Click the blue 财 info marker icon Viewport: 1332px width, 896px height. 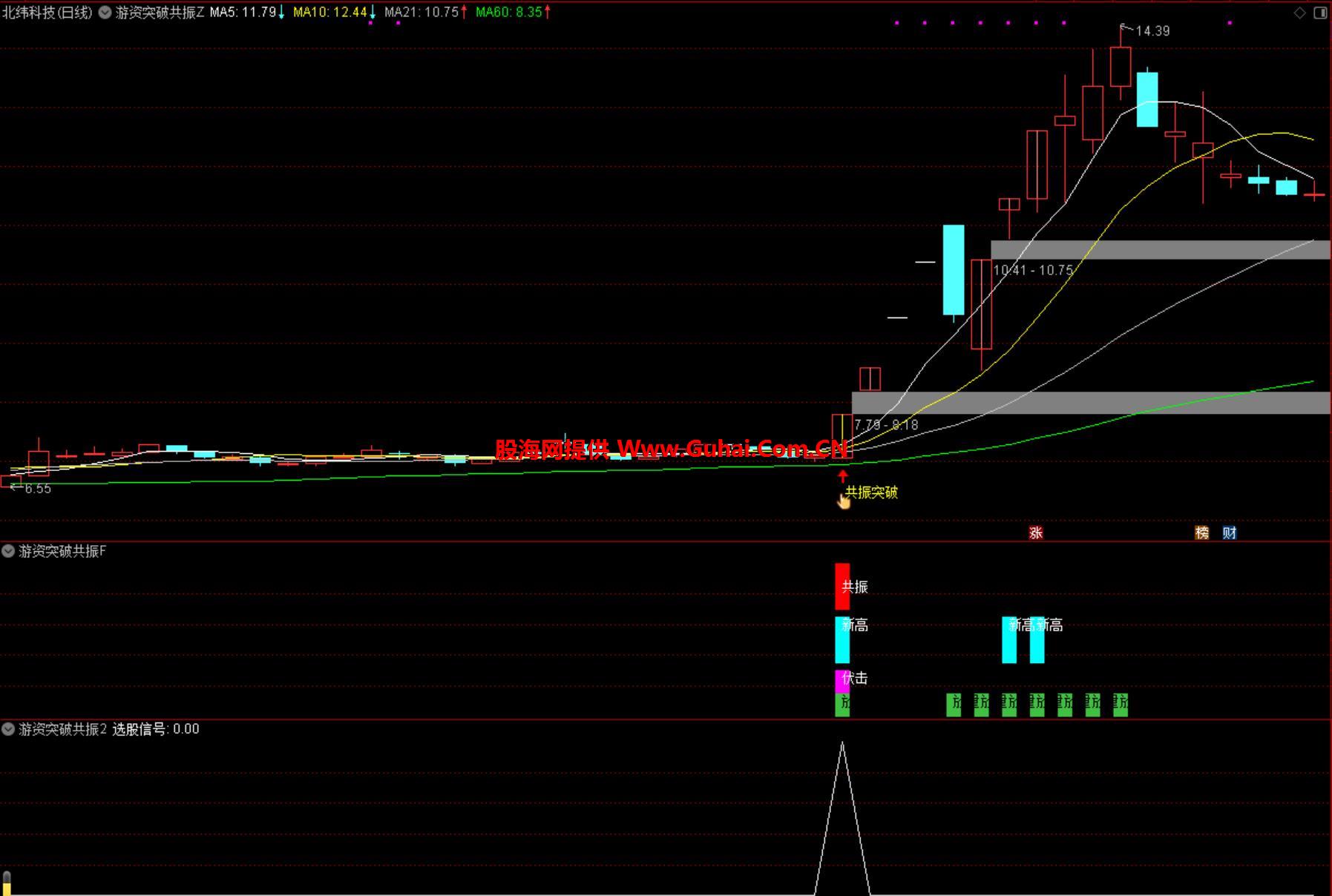[1230, 533]
